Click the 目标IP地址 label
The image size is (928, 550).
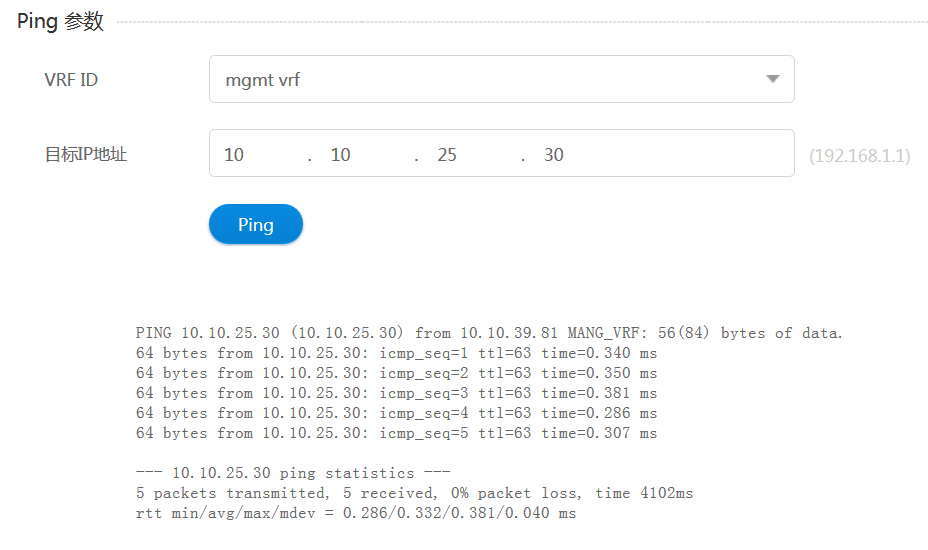tap(86, 155)
